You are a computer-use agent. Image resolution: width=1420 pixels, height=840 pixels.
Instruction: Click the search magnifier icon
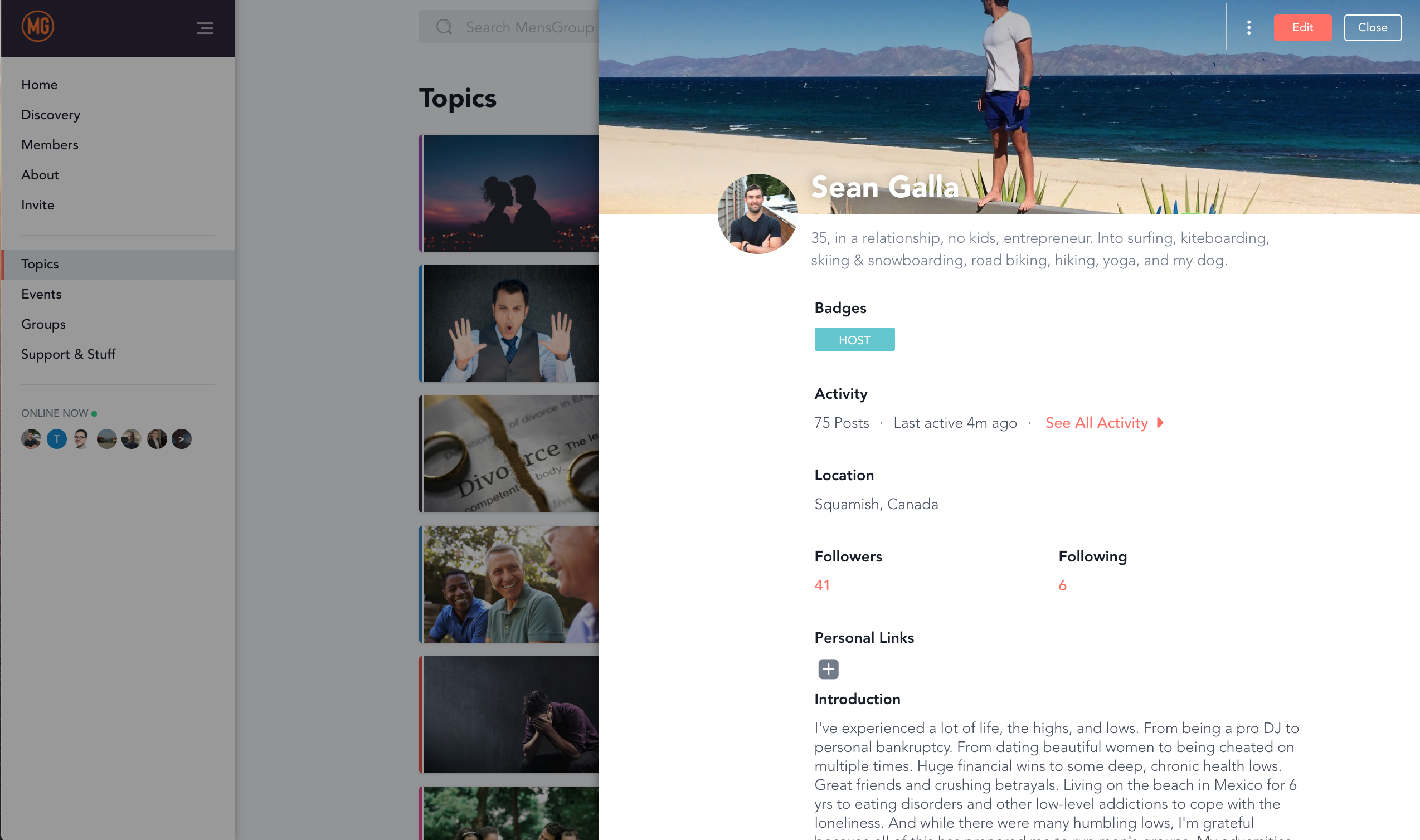(x=444, y=27)
